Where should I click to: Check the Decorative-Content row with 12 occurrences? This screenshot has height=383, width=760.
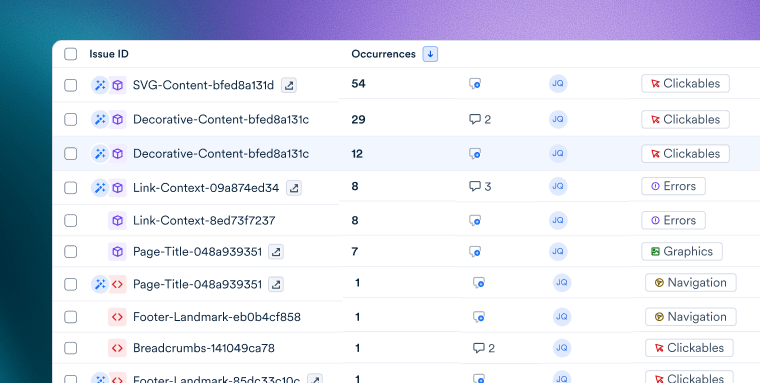click(71, 154)
